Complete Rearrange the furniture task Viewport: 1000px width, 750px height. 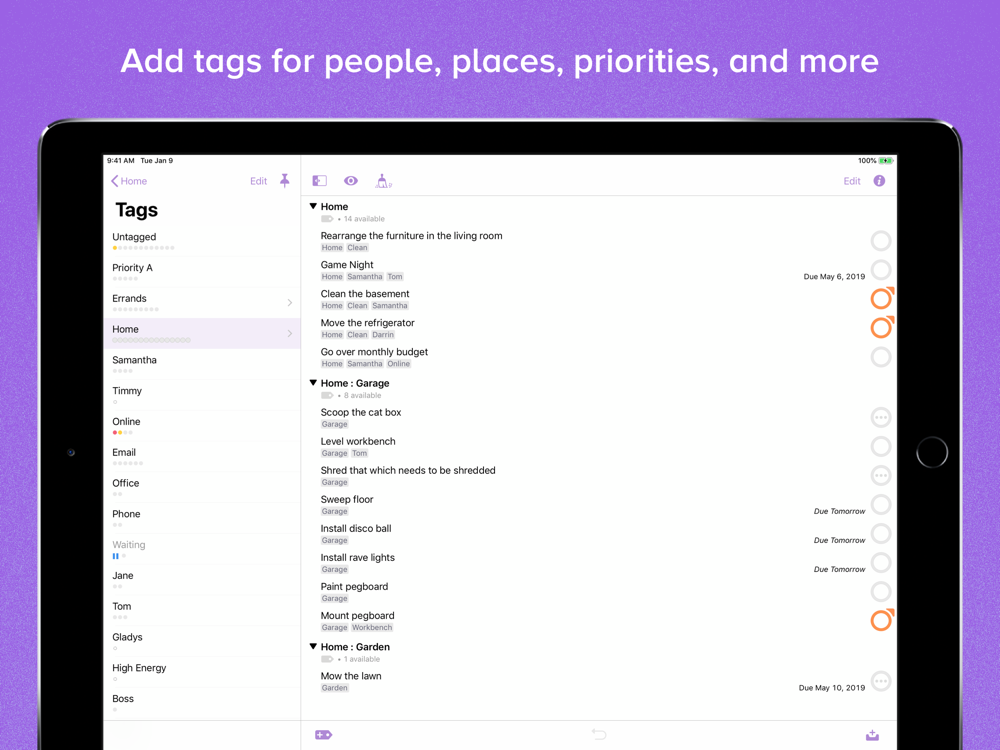click(x=881, y=241)
